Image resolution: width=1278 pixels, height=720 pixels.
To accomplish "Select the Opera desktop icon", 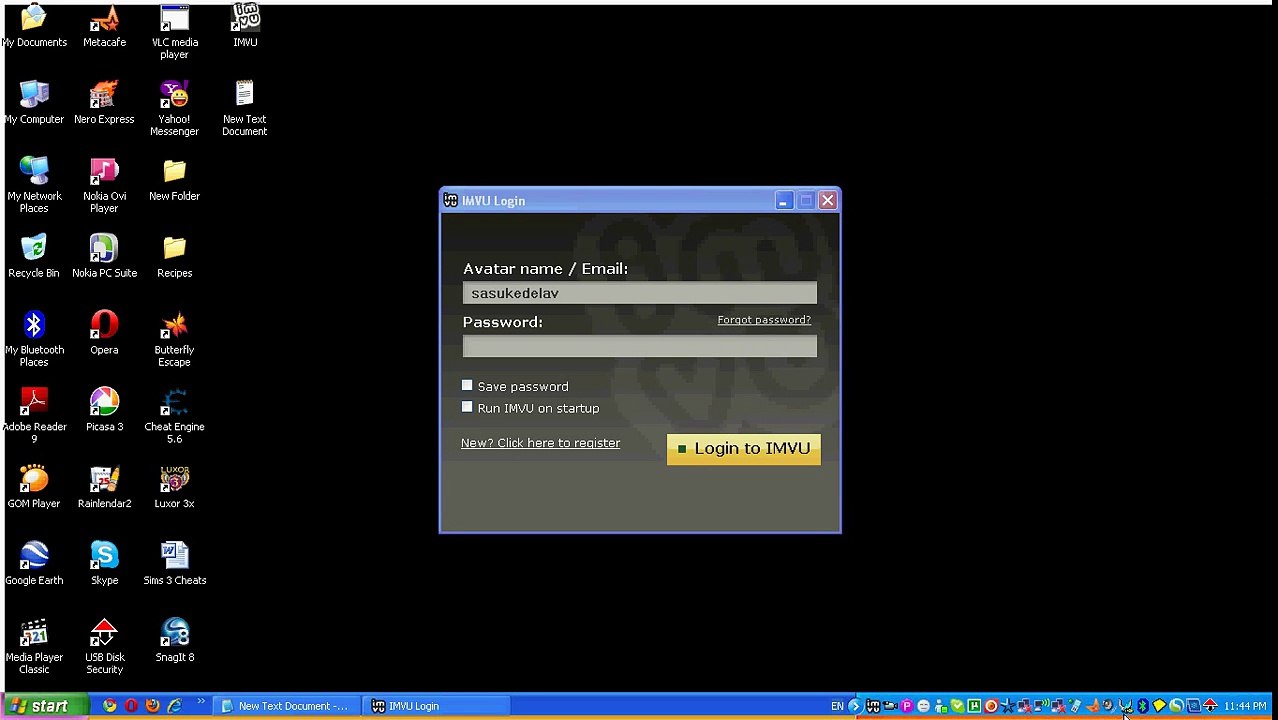I will (x=104, y=333).
